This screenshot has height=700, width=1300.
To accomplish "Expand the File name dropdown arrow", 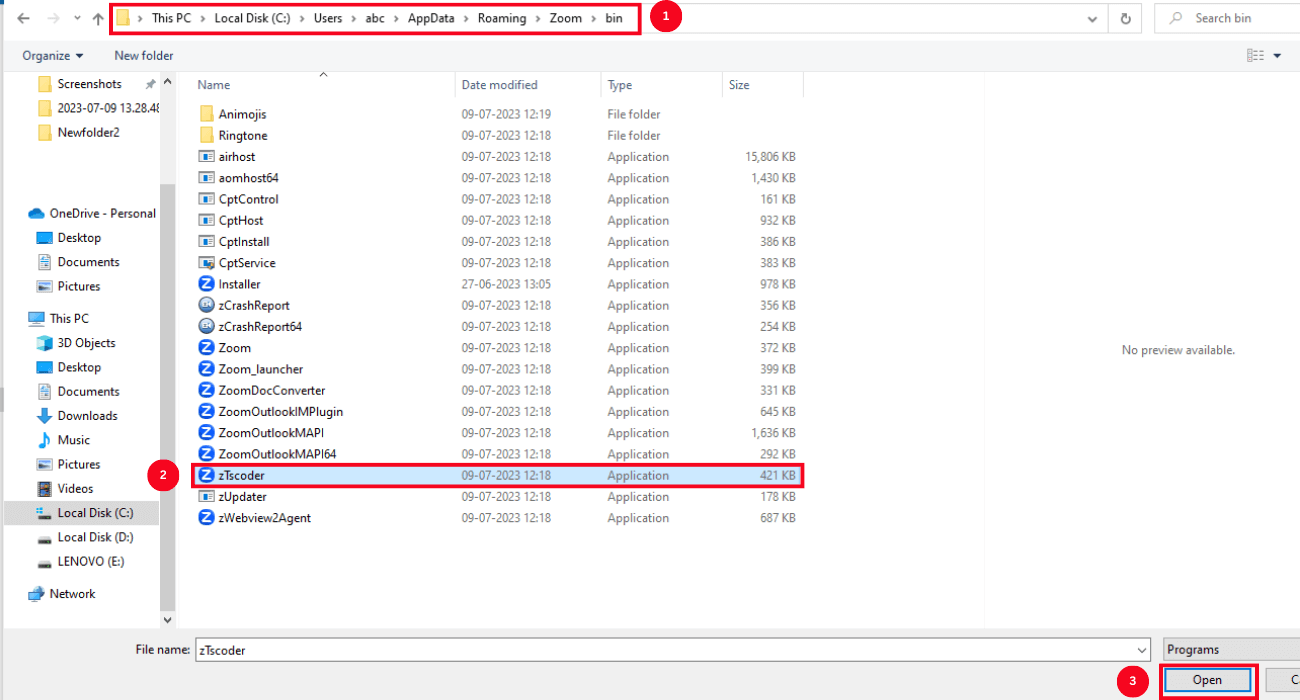I will tap(1142, 650).
